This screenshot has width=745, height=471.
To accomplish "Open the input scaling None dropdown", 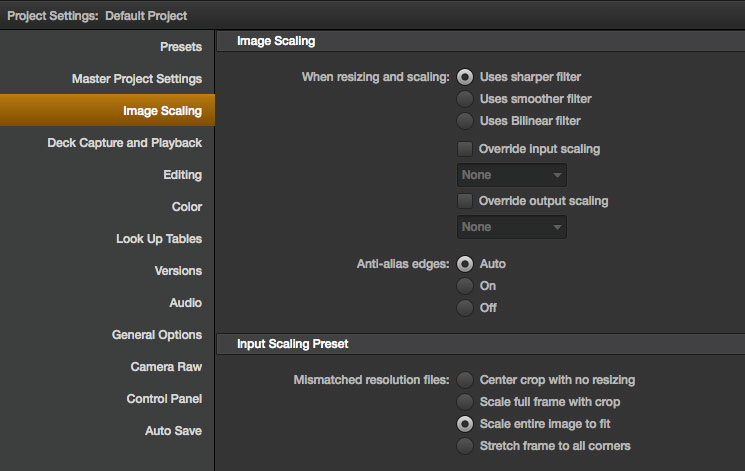I will (512, 175).
